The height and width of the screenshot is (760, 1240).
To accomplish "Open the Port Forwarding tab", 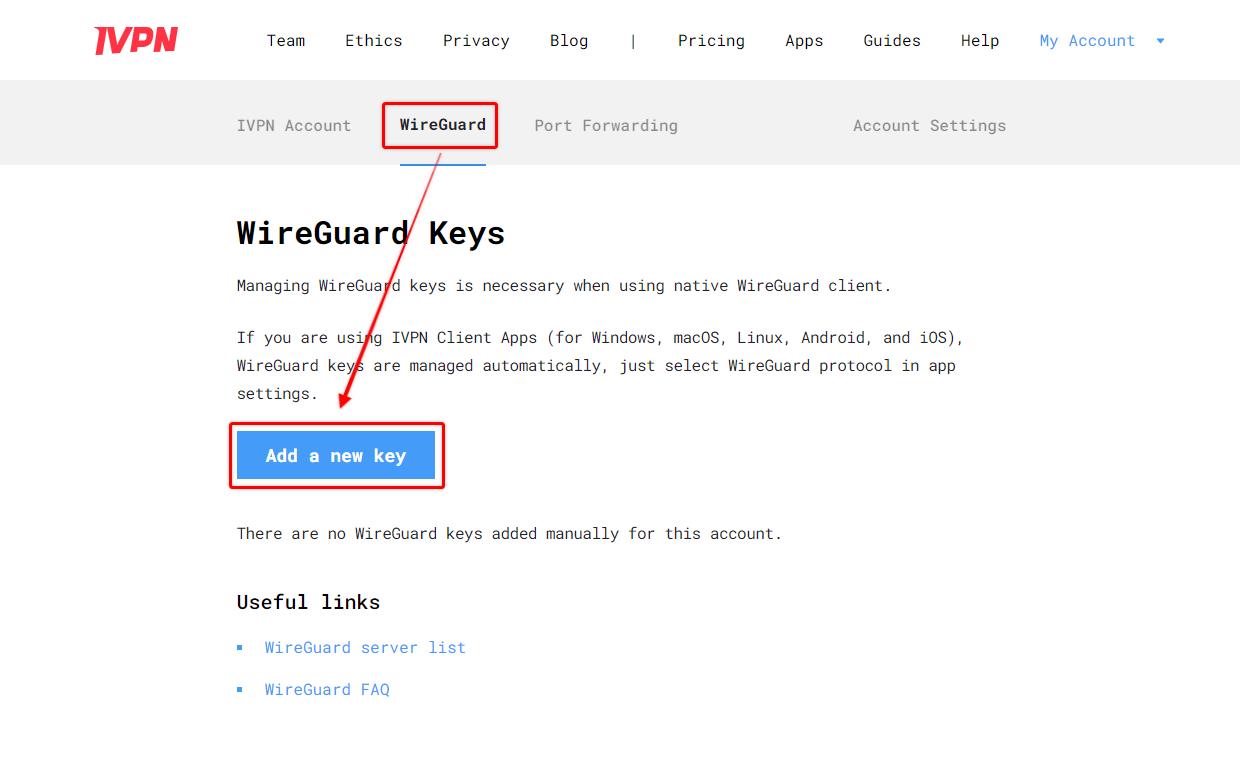I will click(x=606, y=125).
